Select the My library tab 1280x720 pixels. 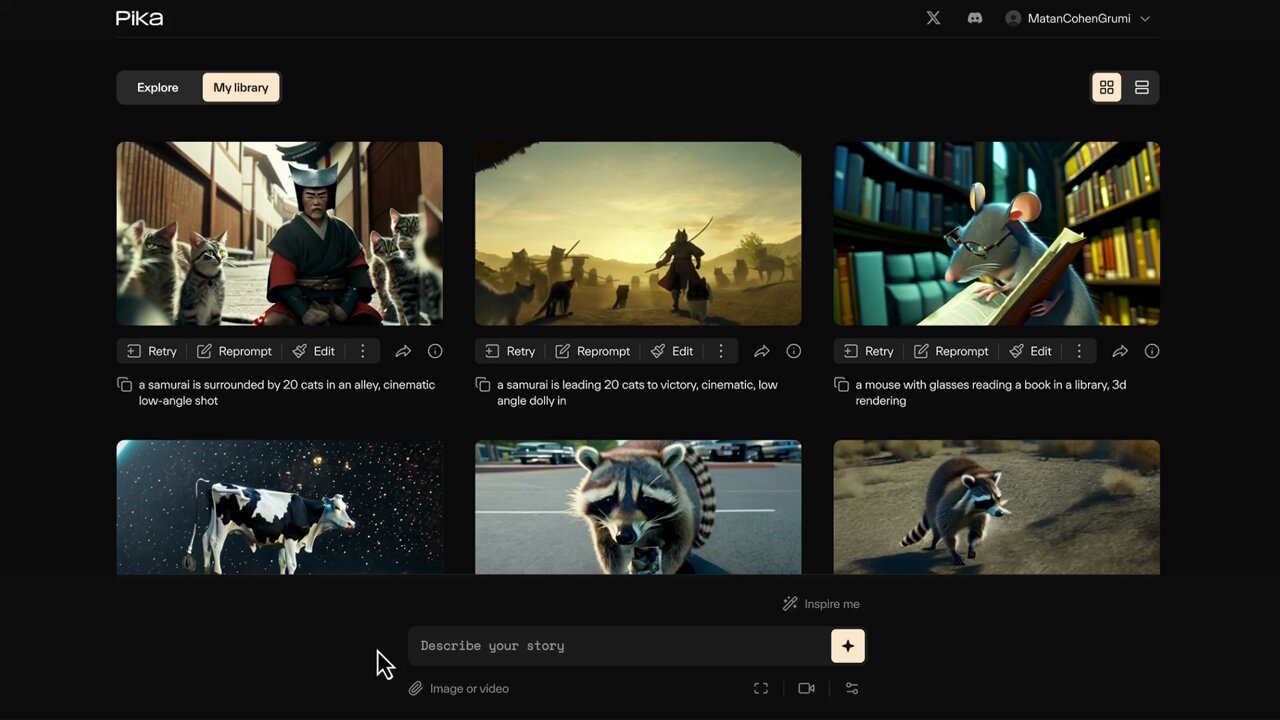tap(241, 88)
